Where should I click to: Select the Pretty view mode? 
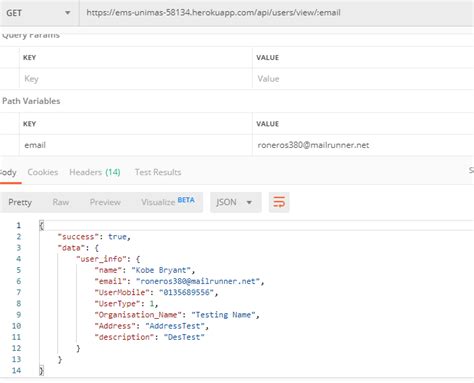[20, 202]
